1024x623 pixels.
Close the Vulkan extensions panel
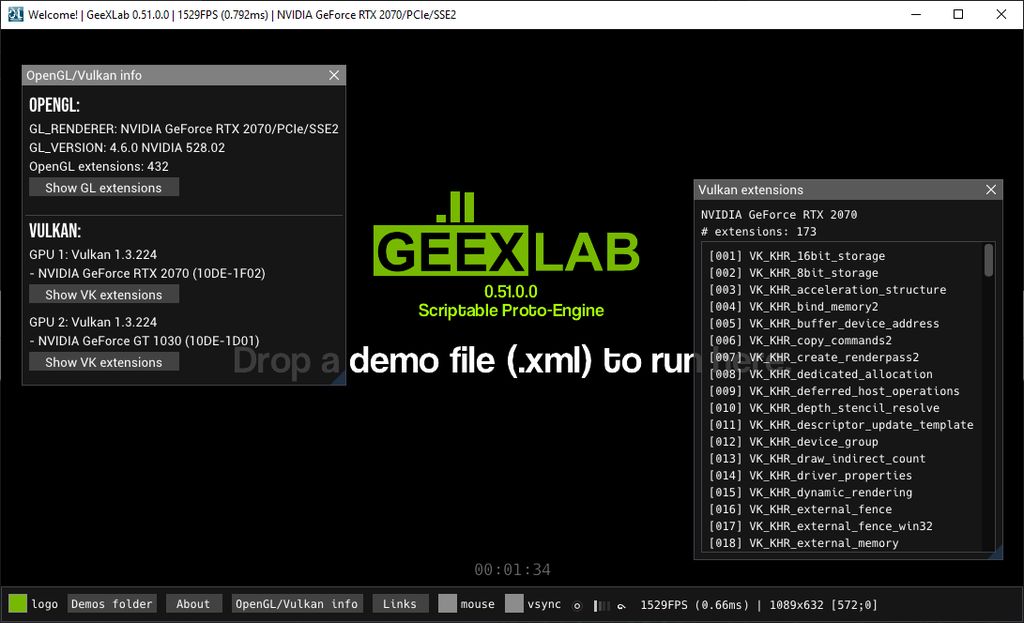pos(991,189)
